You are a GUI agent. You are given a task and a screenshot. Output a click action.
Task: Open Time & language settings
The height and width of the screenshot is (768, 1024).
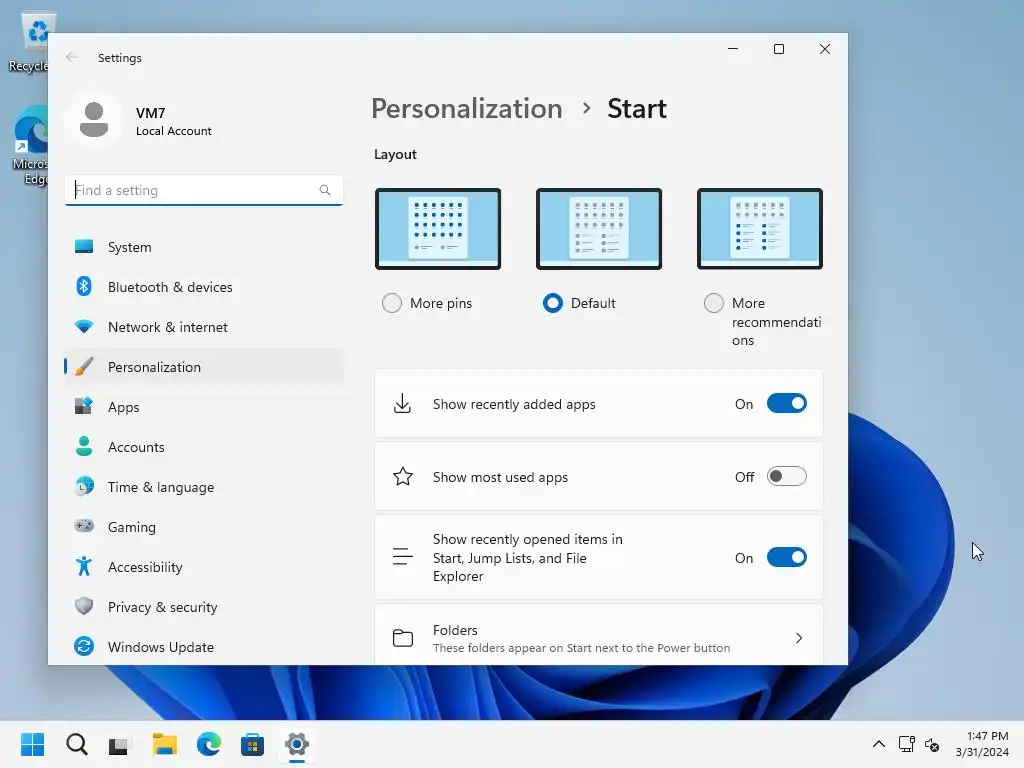[204, 487]
